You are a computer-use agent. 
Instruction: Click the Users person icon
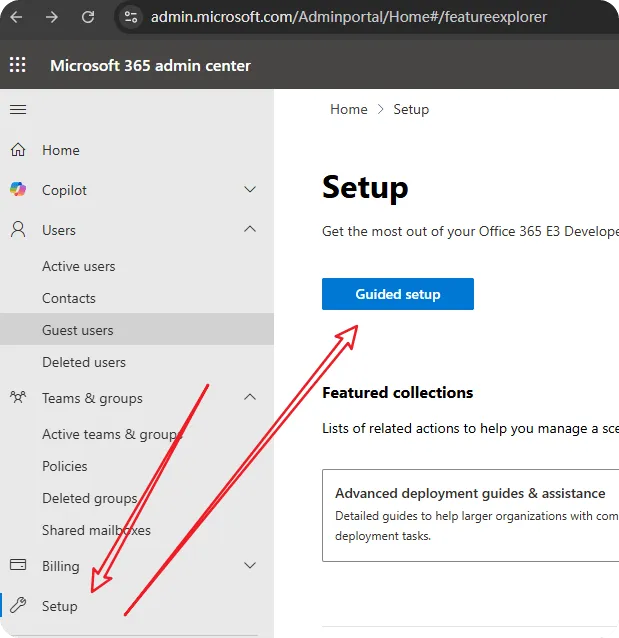(18, 229)
